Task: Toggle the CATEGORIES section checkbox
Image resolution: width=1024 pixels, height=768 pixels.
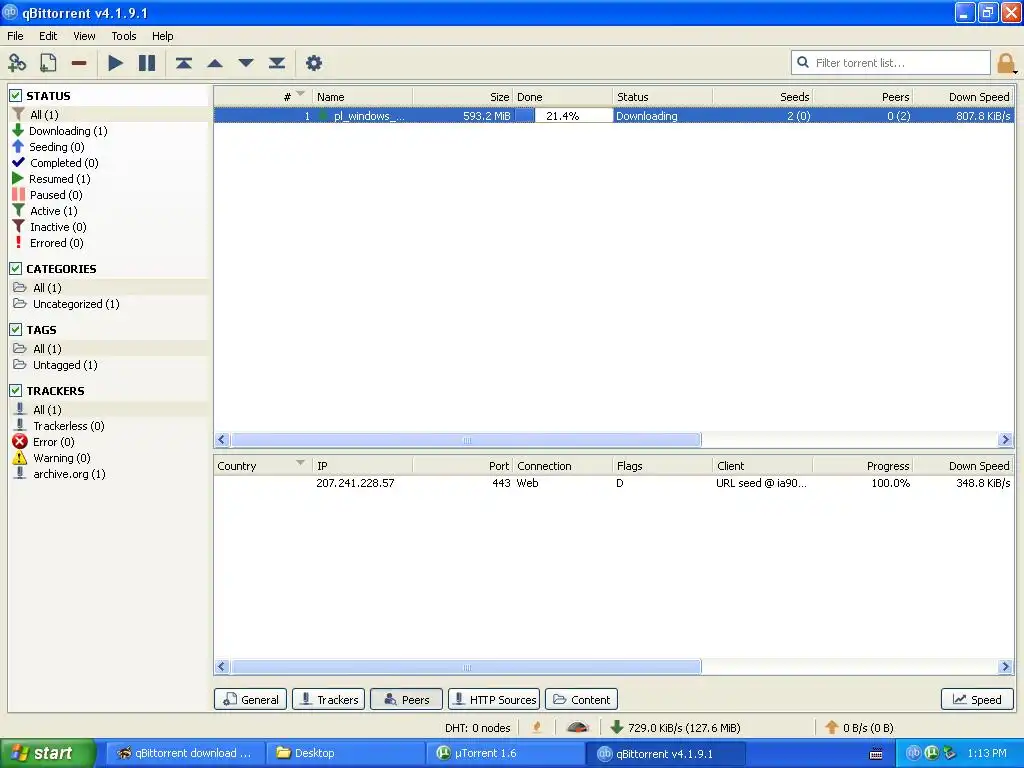Action: click(16, 268)
